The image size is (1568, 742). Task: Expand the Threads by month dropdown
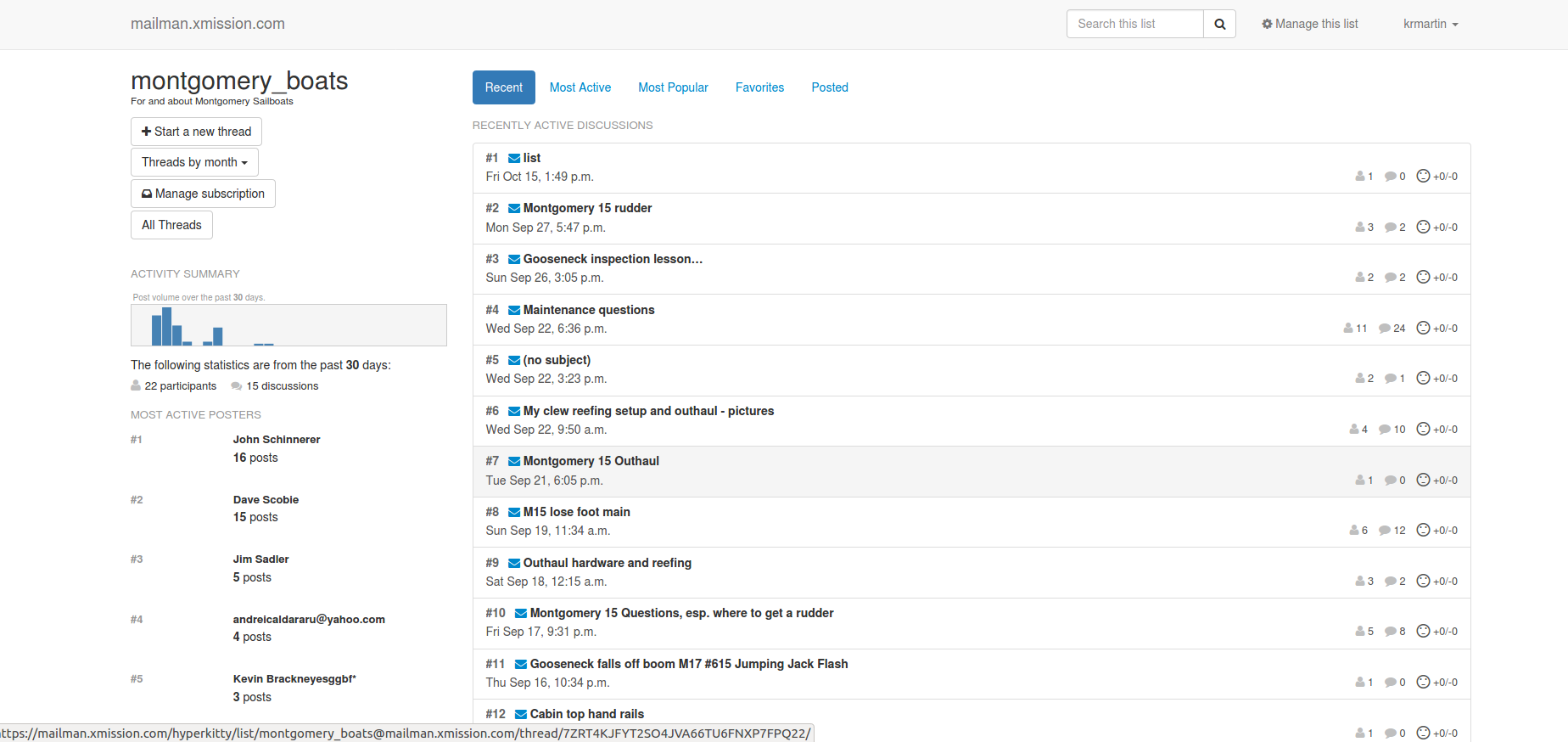tap(194, 162)
